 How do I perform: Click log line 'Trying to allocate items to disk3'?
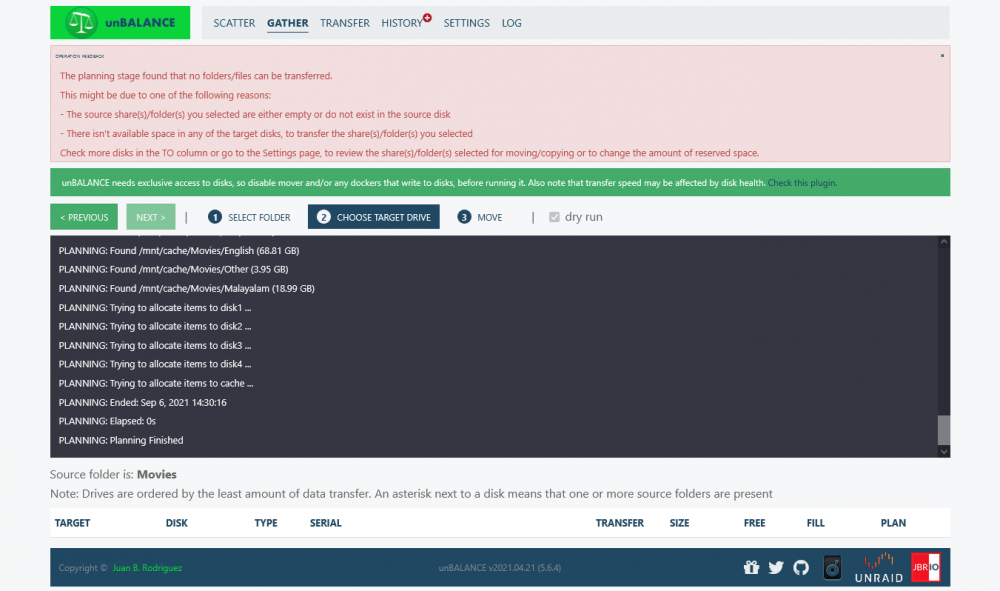[155, 345]
